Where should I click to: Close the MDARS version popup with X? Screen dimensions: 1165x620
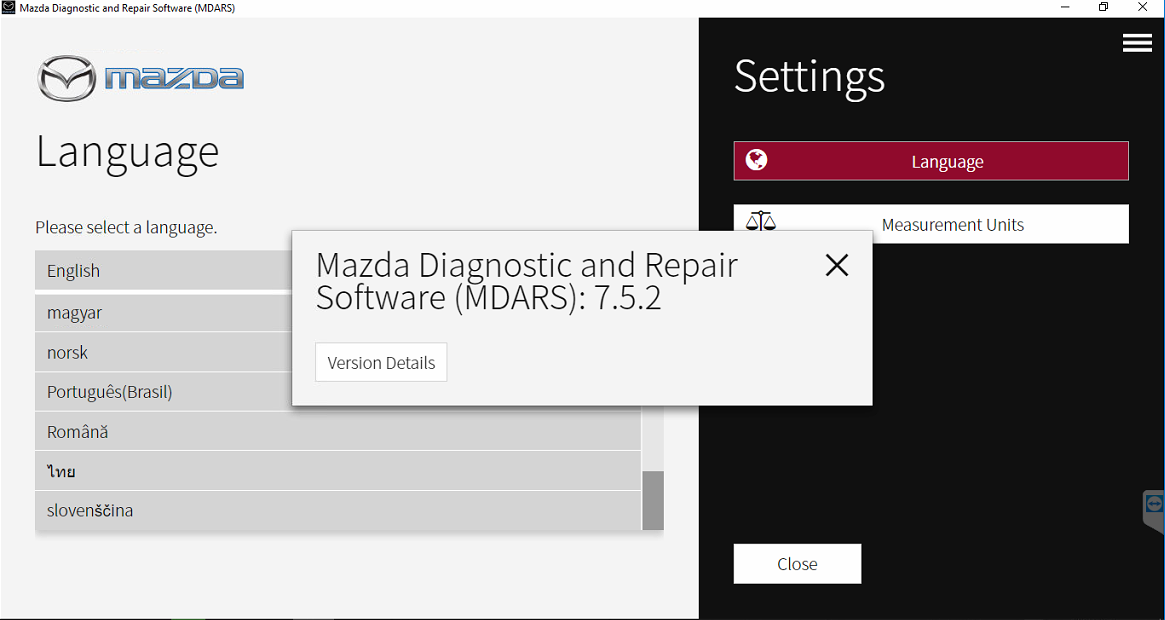tap(837, 265)
